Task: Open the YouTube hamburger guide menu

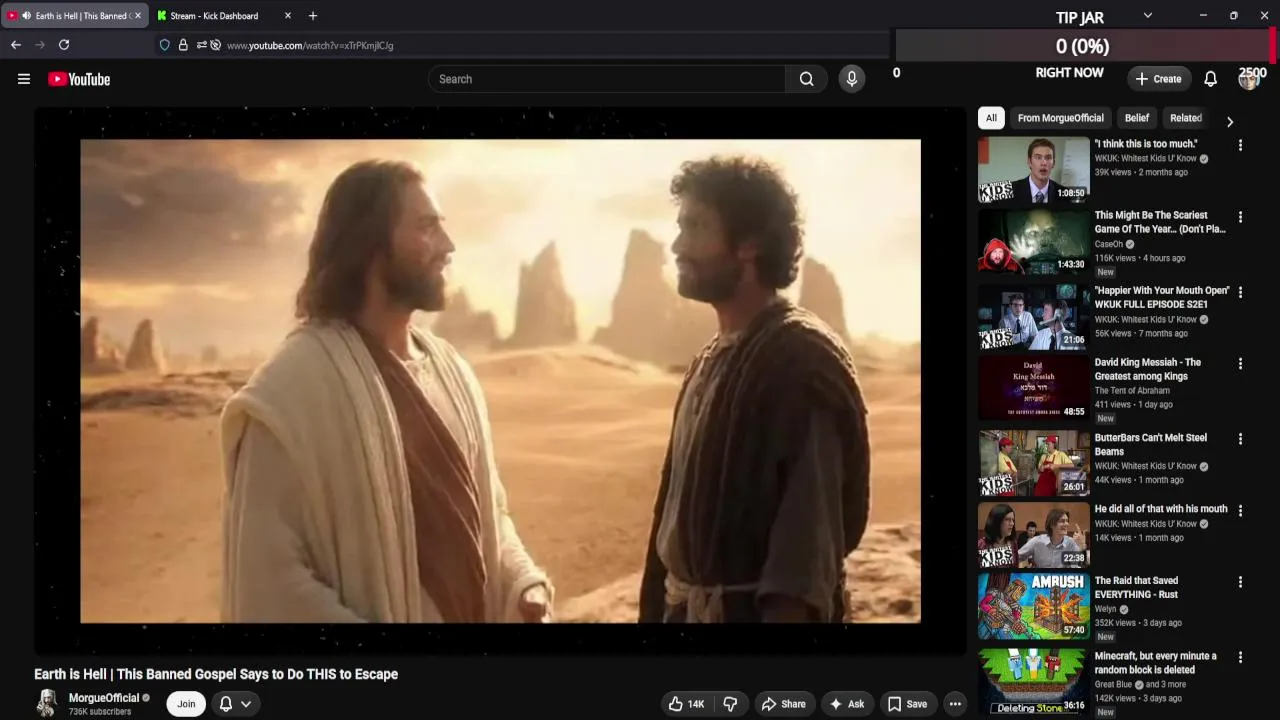Action: point(24,79)
